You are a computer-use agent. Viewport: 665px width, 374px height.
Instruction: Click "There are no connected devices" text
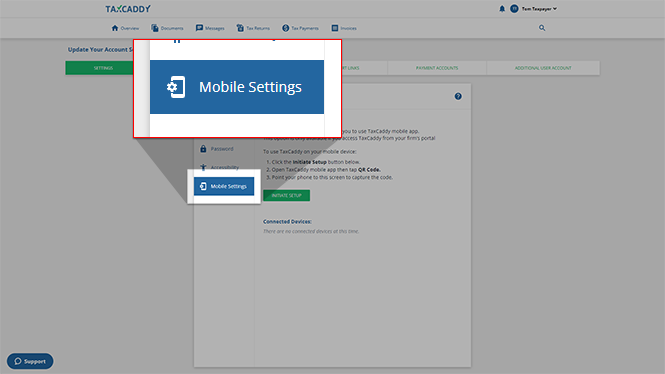(311, 231)
